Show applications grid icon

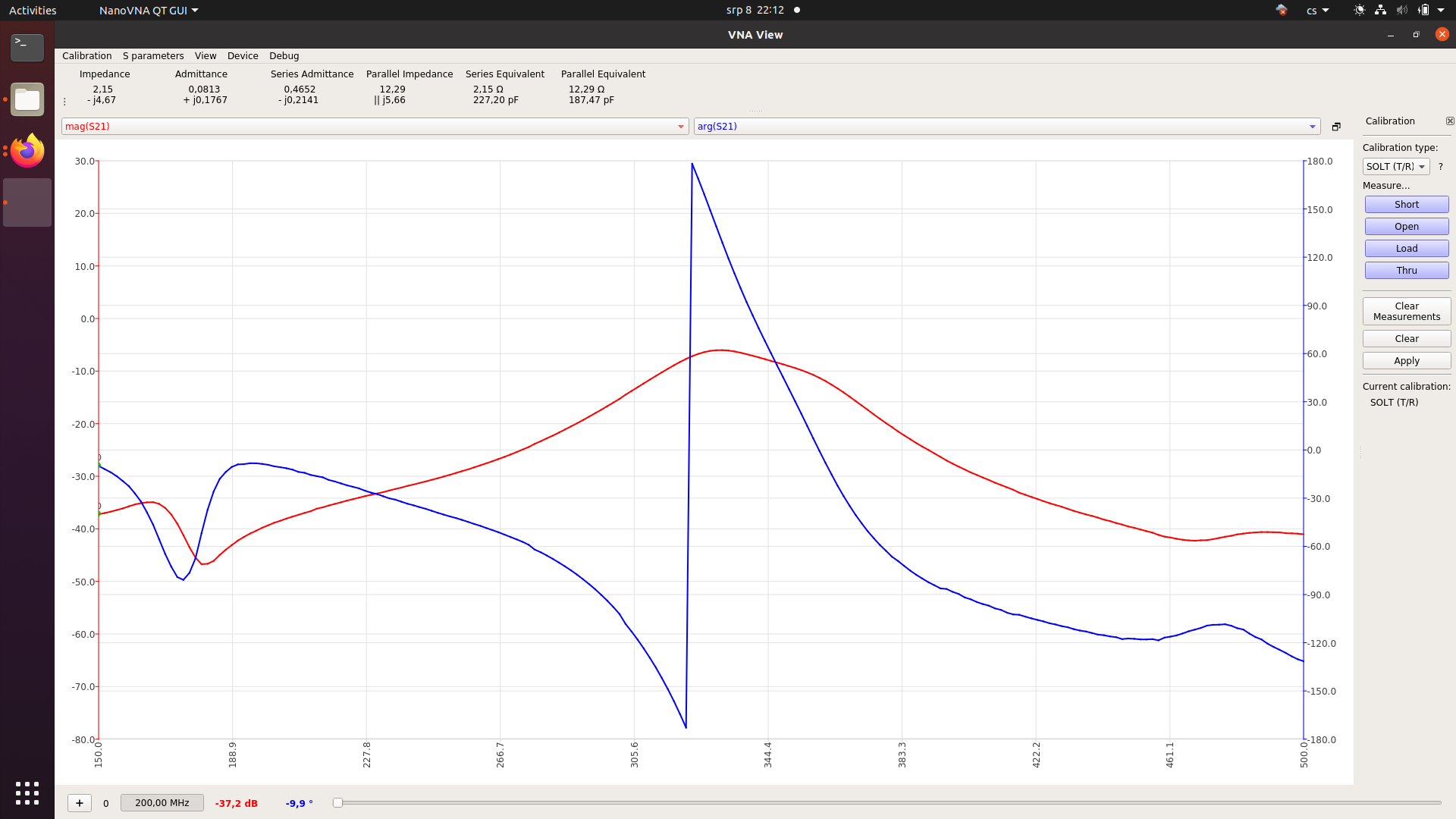pos(27,793)
